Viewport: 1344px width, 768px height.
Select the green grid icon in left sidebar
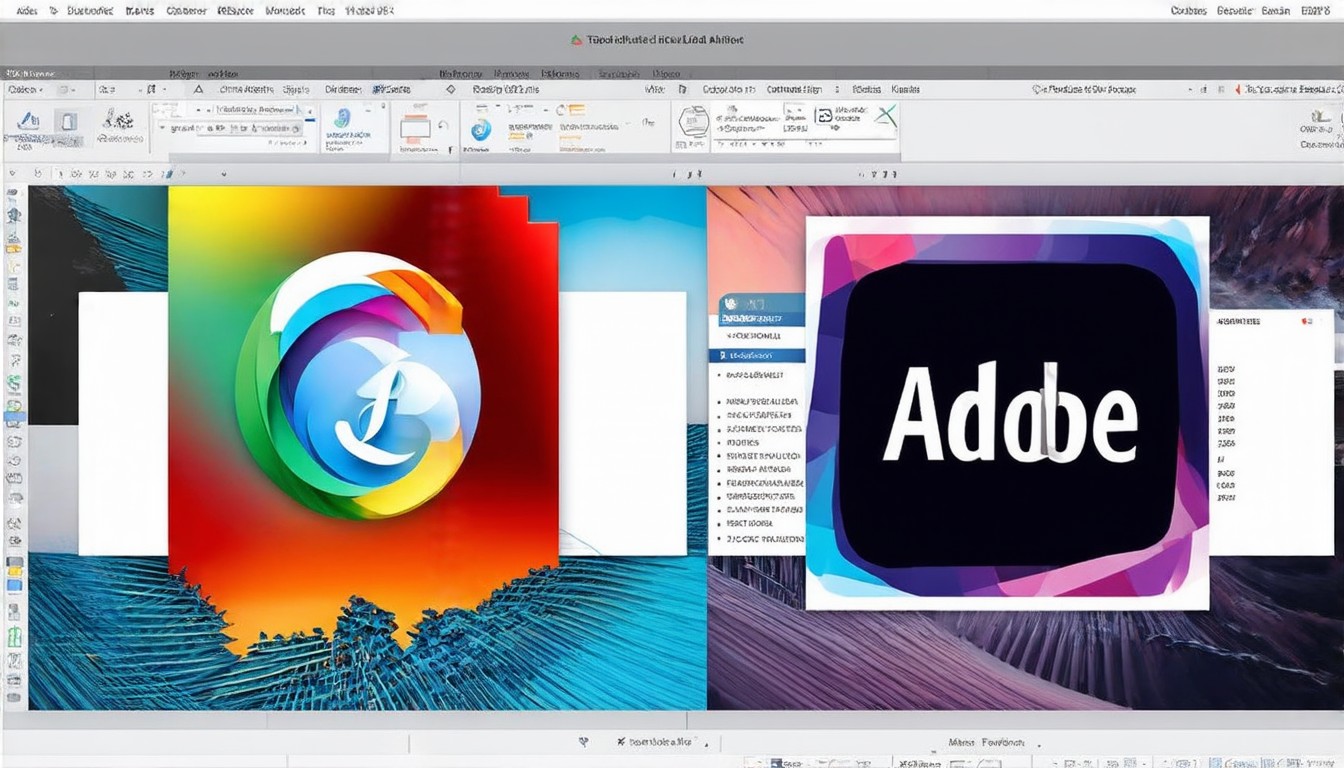click(14, 638)
